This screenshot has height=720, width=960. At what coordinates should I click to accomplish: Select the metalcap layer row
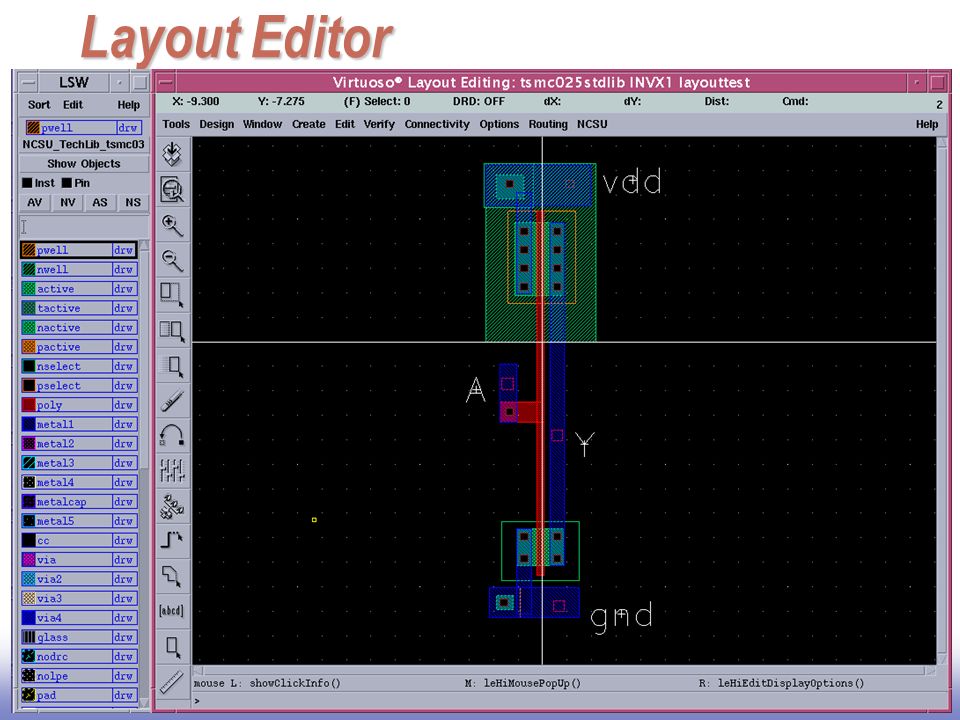pos(79,502)
